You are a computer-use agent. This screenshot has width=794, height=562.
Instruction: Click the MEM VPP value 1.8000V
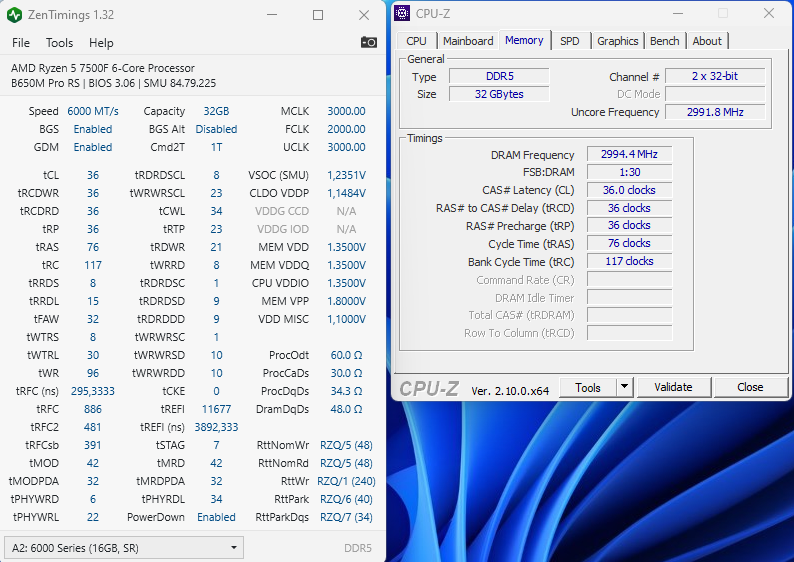coord(346,301)
